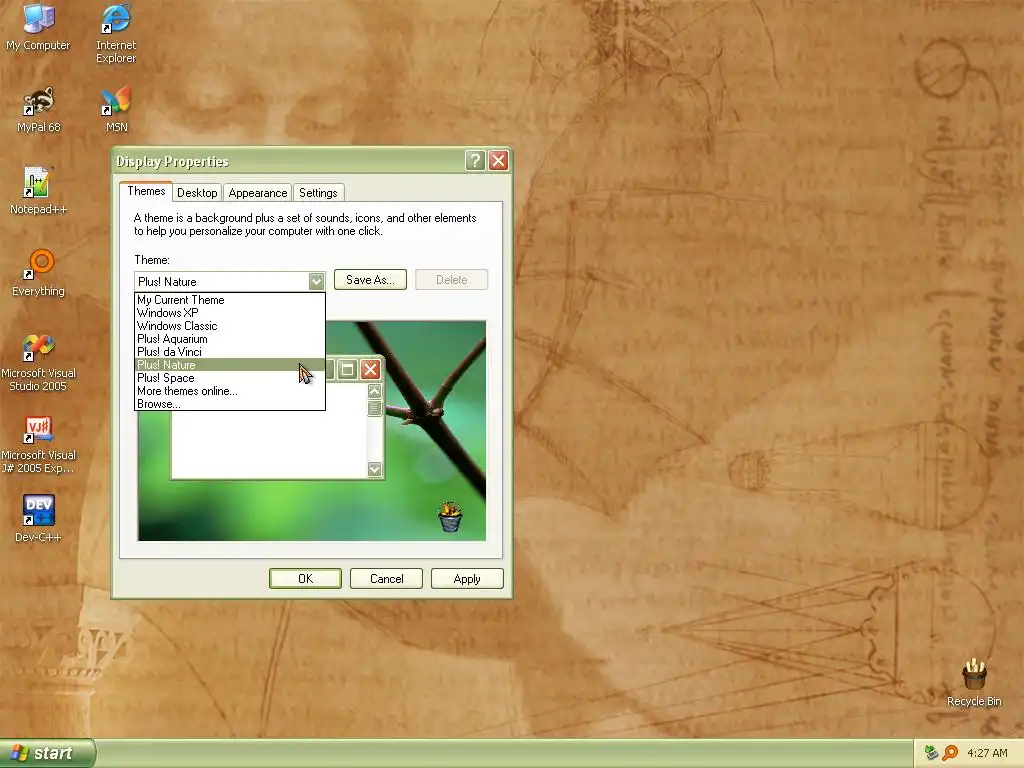Switch to the Themes tab
The height and width of the screenshot is (768, 1024).
click(146, 191)
